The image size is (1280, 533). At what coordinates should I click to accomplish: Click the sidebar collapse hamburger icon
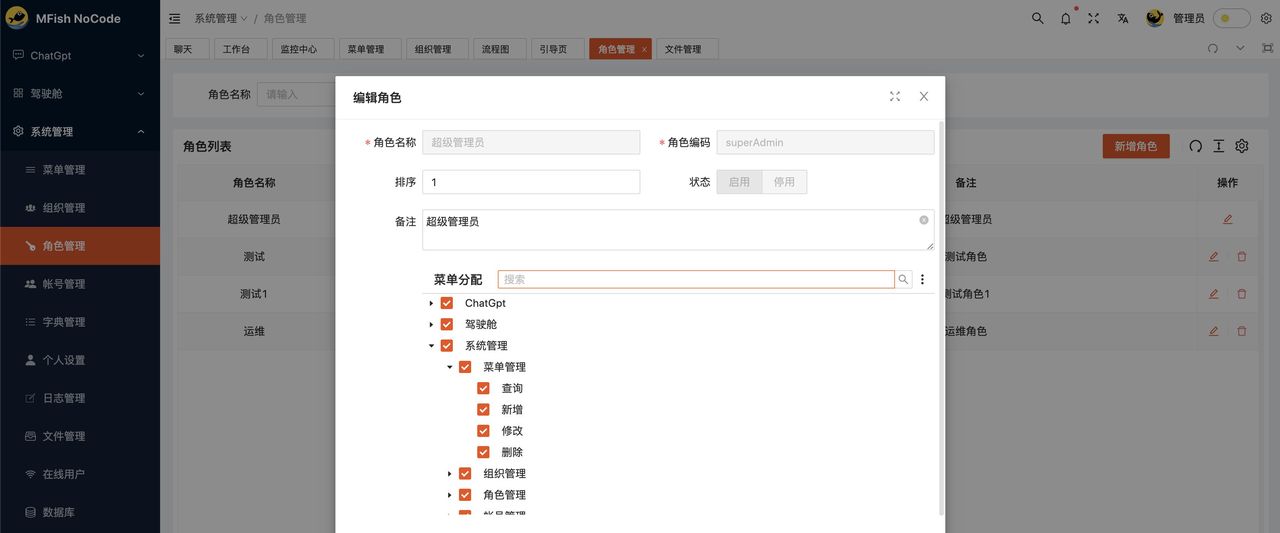175,18
